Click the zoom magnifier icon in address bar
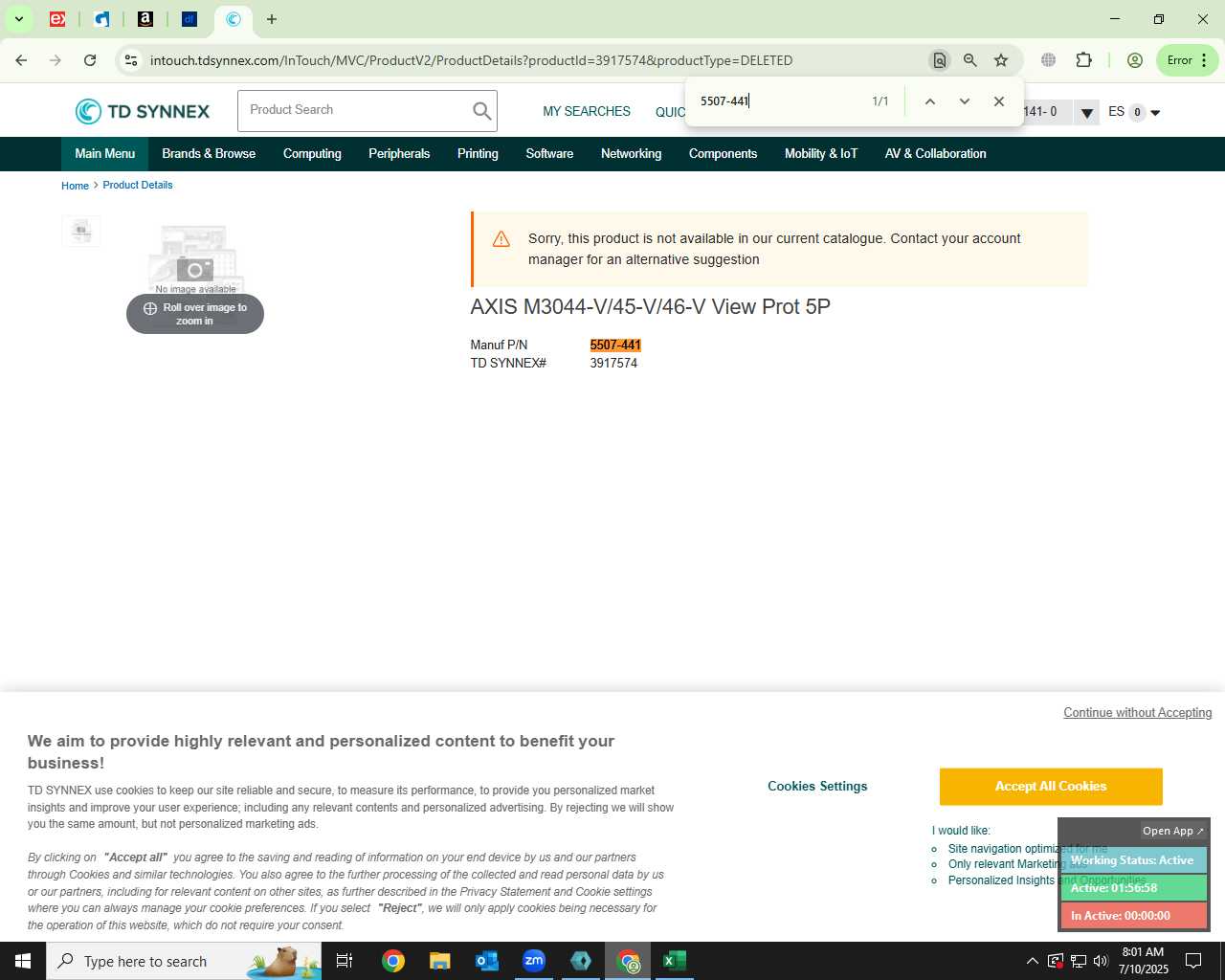This screenshot has height=980, width=1225. (x=969, y=60)
